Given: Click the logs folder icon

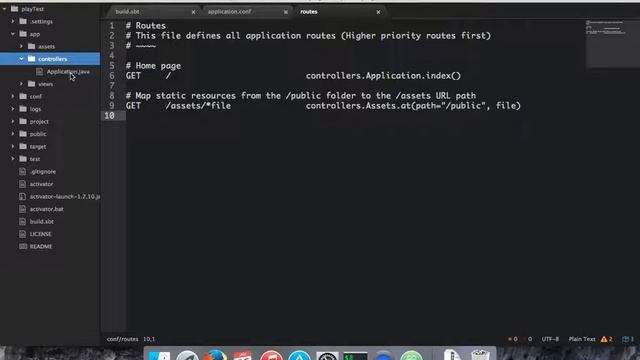Looking at the screenshot, I should coord(23,109).
